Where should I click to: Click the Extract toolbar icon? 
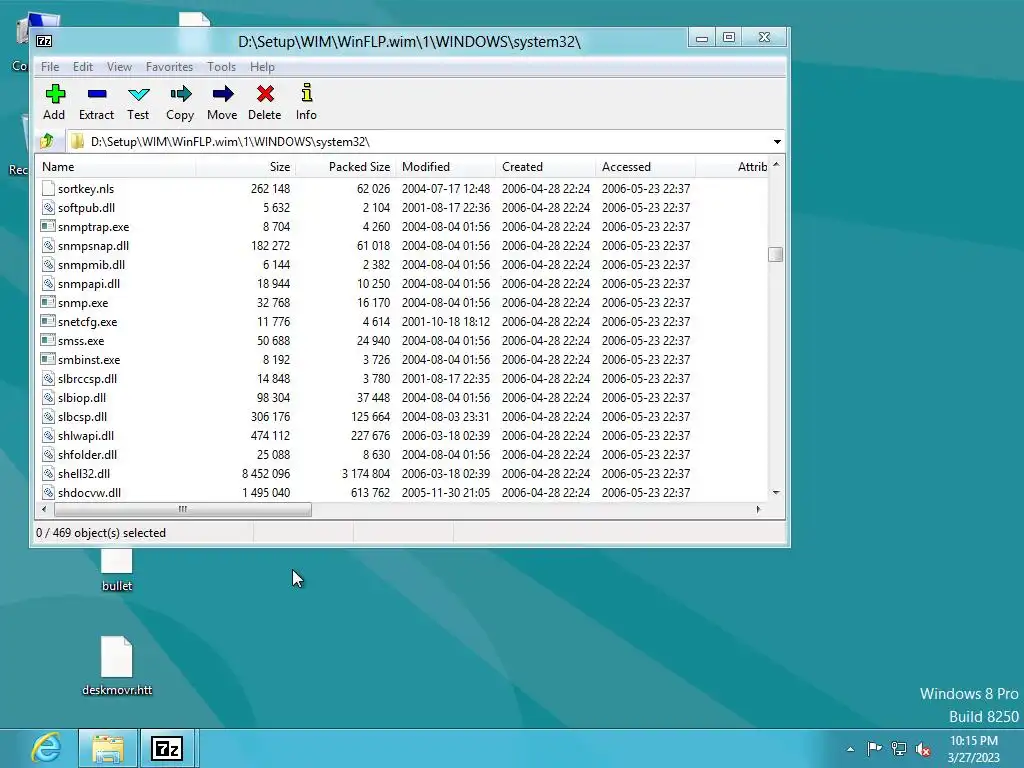click(97, 94)
